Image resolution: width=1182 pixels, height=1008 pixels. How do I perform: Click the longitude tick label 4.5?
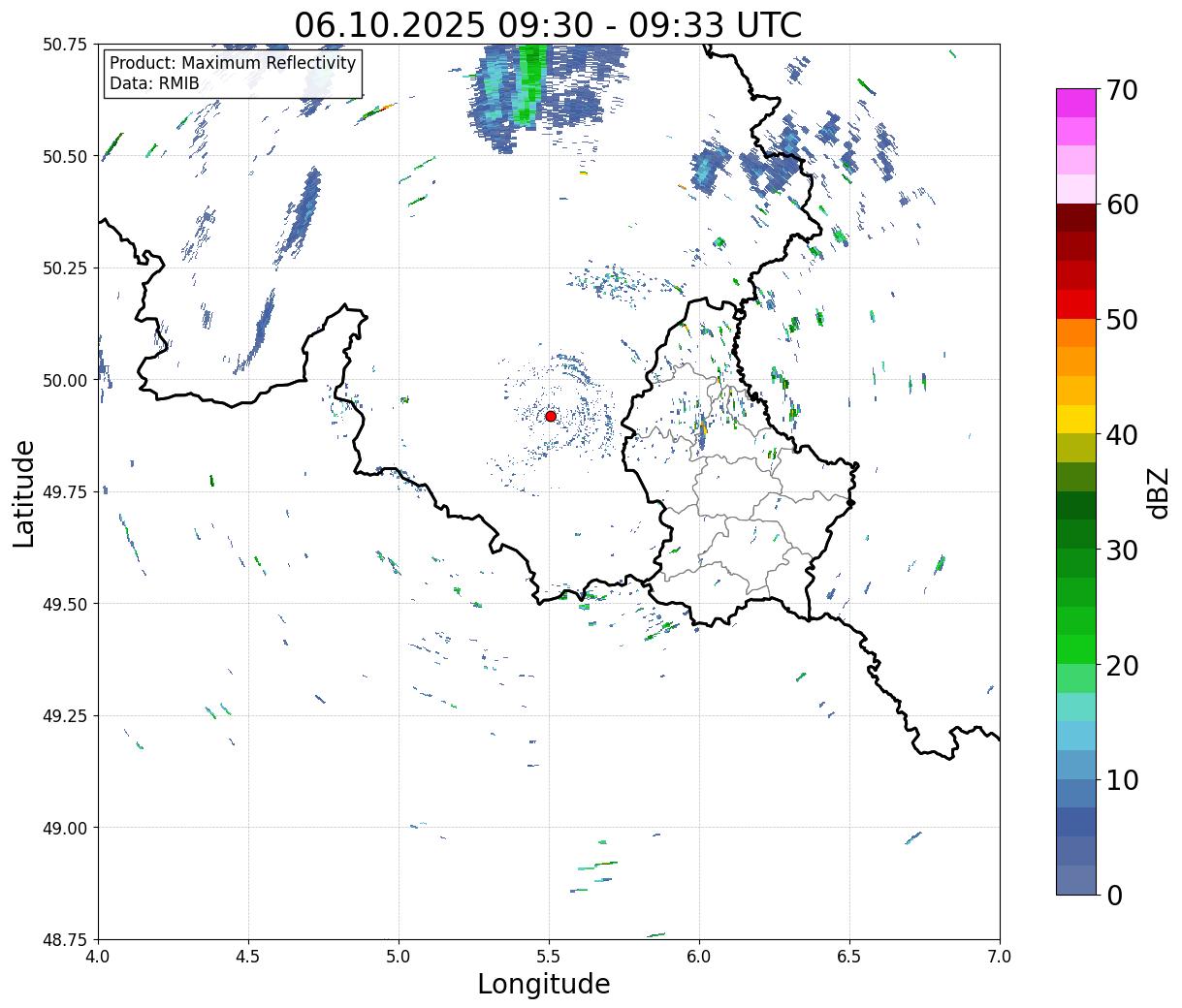[x=248, y=957]
